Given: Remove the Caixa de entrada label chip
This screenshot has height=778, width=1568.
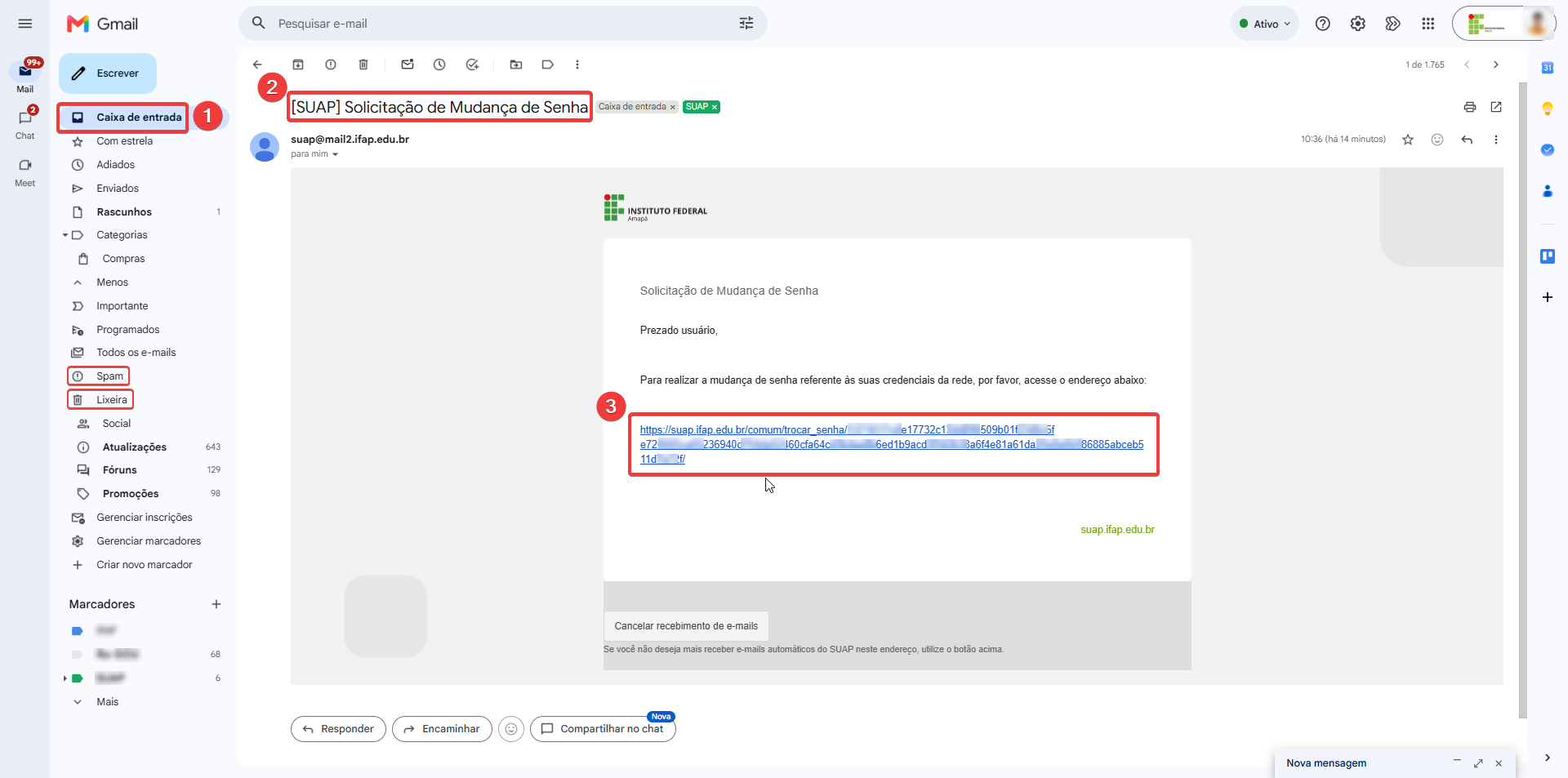Looking at the screenshot, I should pyautogui.click(x=673, y=107).
